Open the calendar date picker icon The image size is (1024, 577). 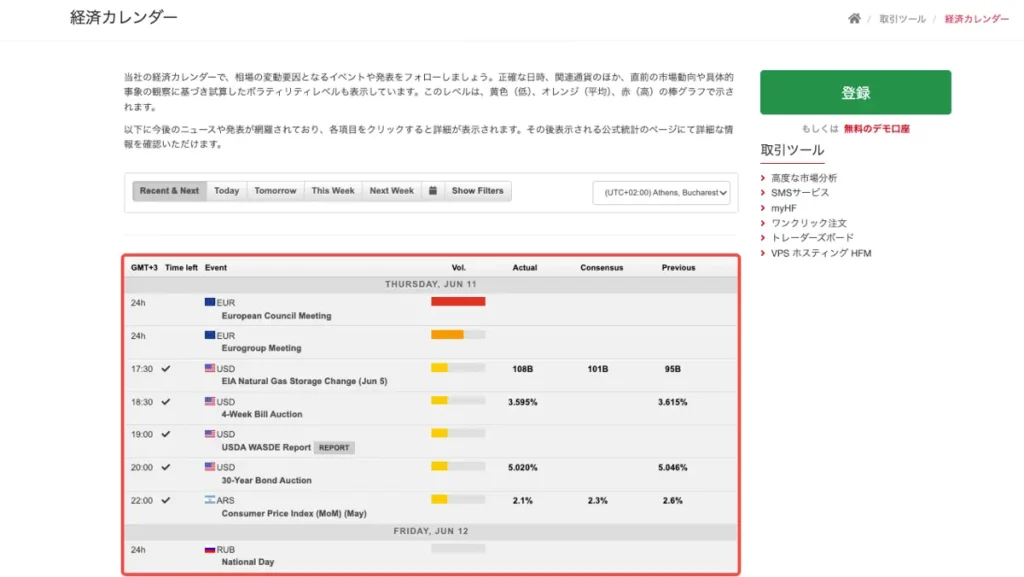tap(432, 191)
